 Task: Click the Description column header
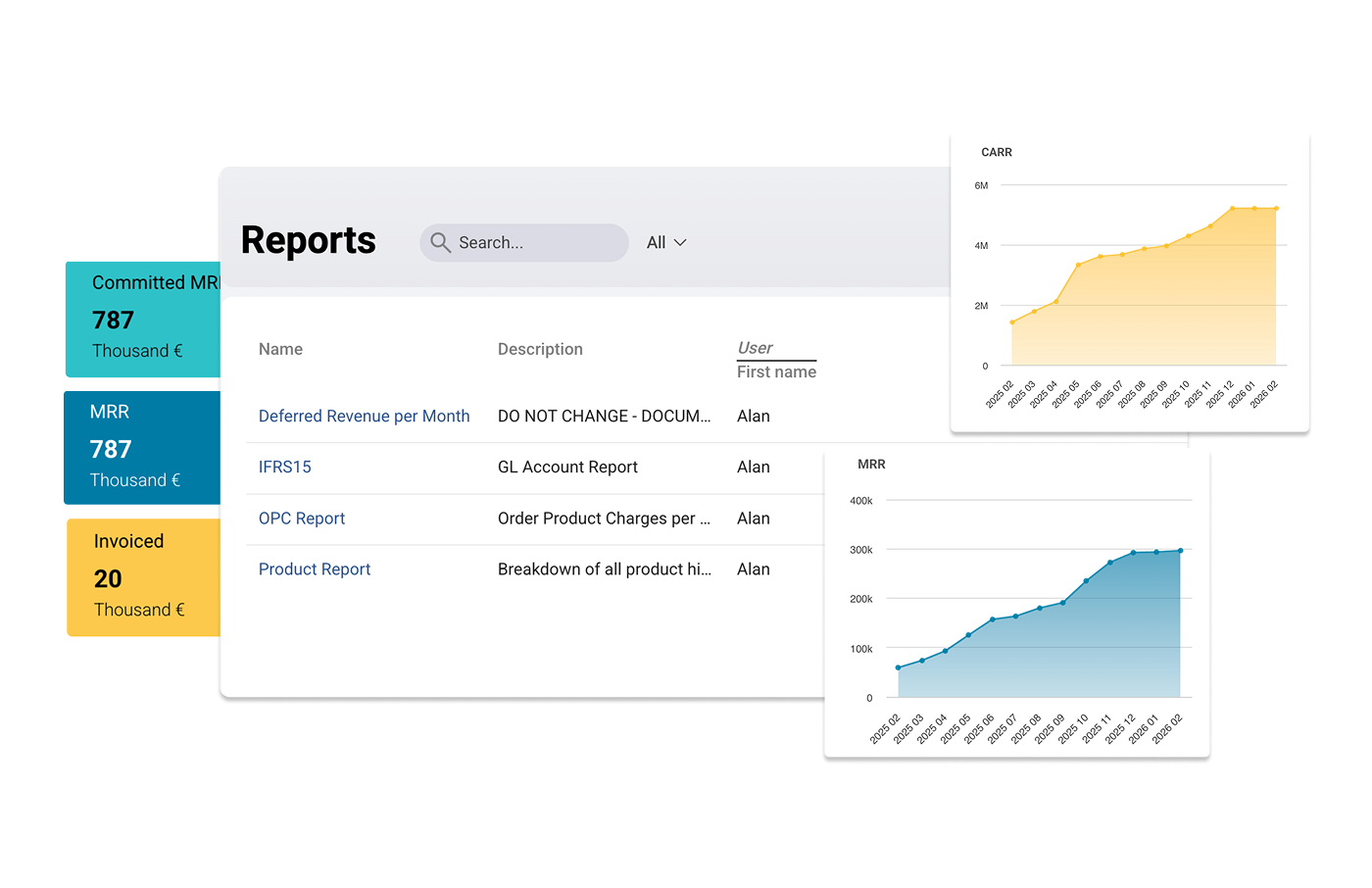[539, 350]
